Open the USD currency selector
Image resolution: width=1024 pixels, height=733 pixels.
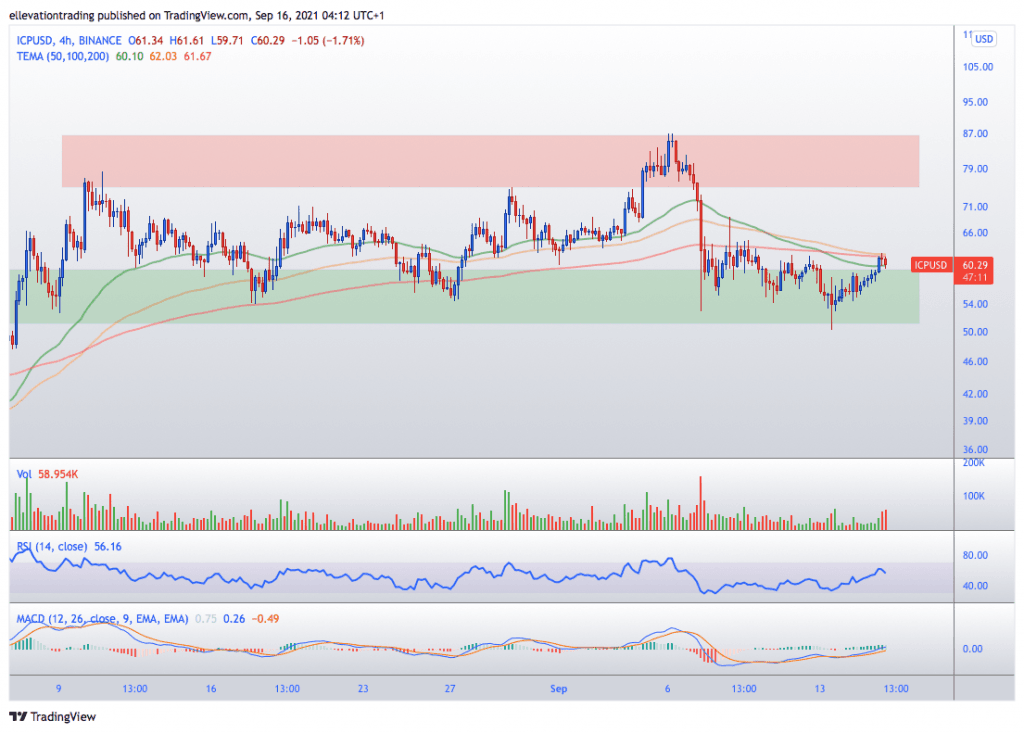click(x=984, y=39)
